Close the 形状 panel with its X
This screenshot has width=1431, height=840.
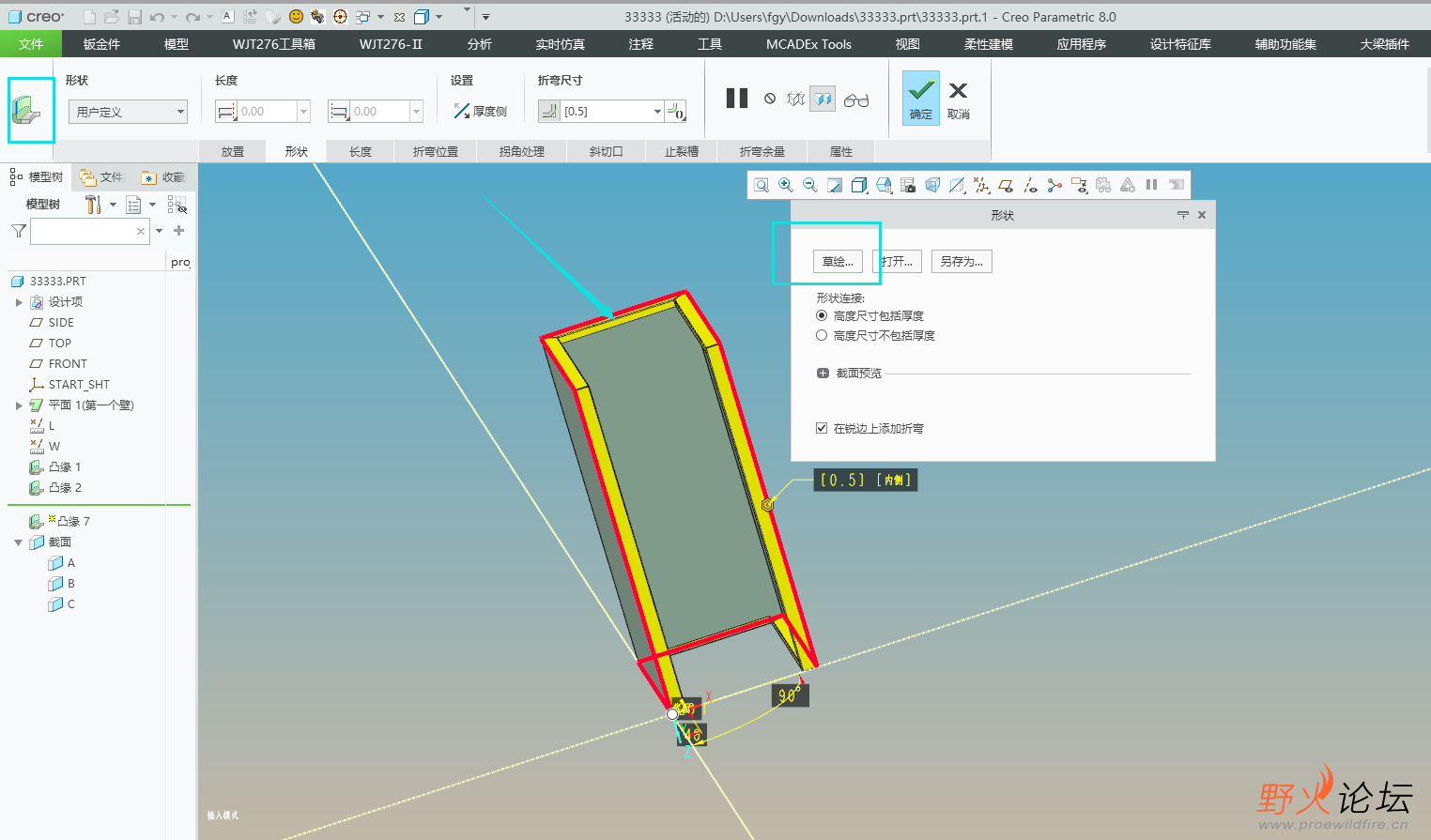tap(1202, 215)
